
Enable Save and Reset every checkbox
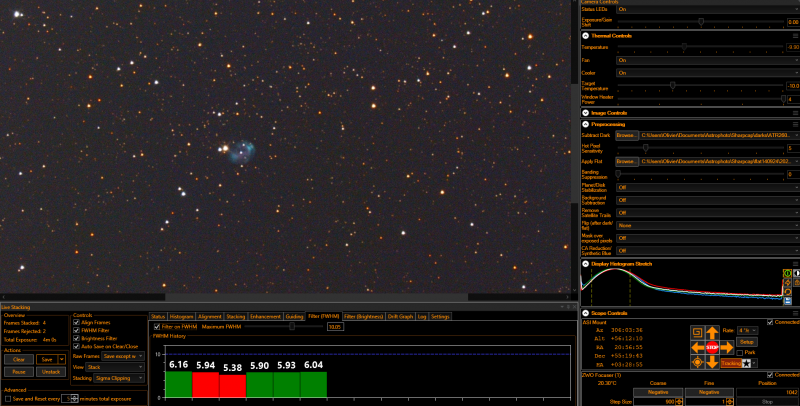(8, 399)
